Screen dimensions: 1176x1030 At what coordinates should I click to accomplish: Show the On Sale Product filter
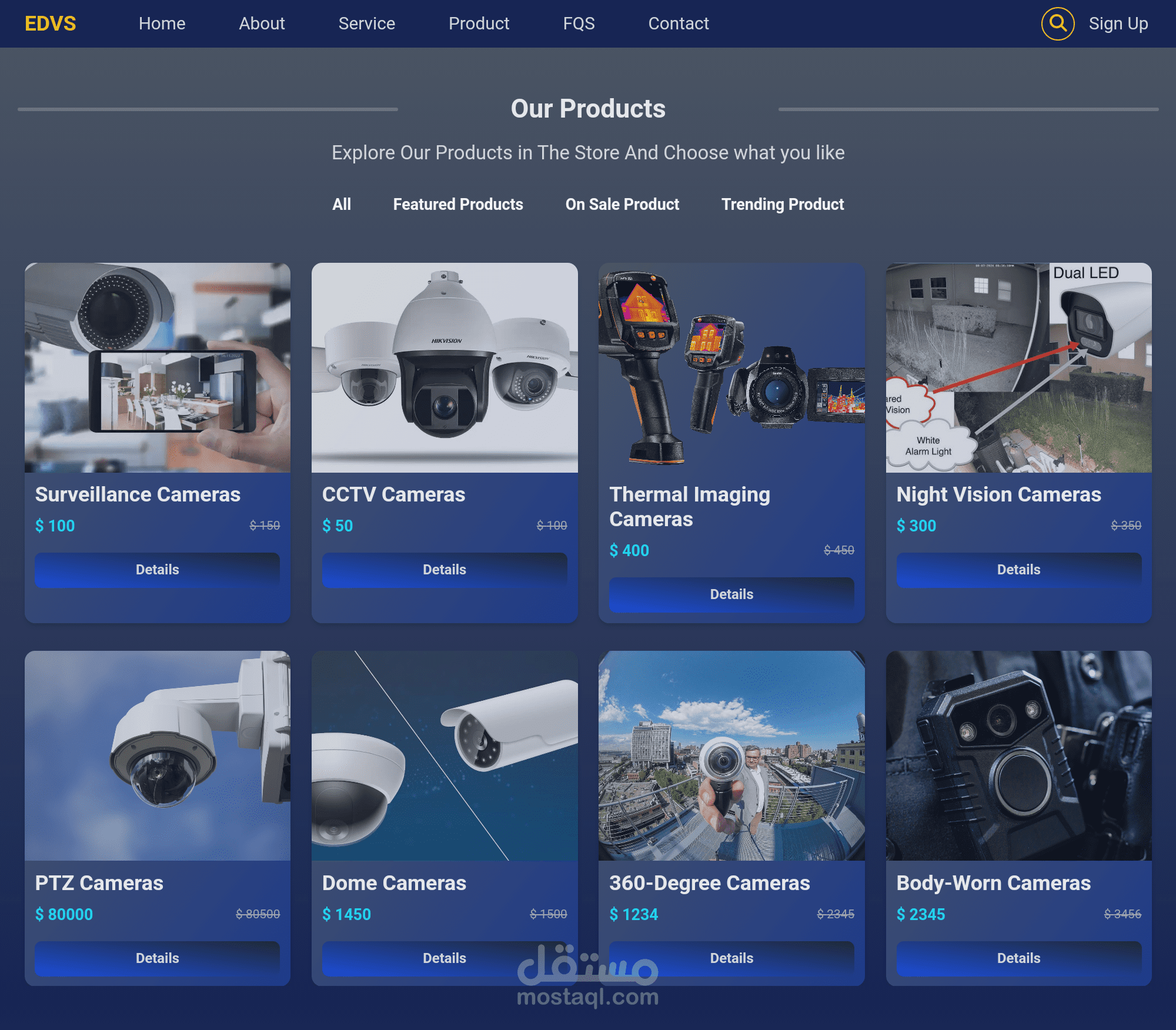(x=622, y=204)
